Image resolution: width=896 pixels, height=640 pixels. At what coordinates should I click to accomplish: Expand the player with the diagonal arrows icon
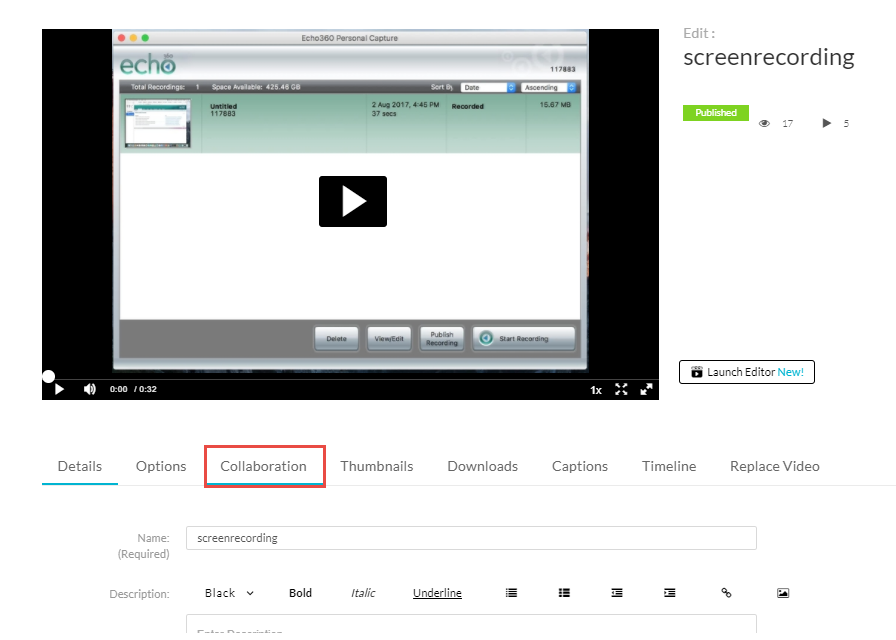pyautogui.click(x=646, y=389)
